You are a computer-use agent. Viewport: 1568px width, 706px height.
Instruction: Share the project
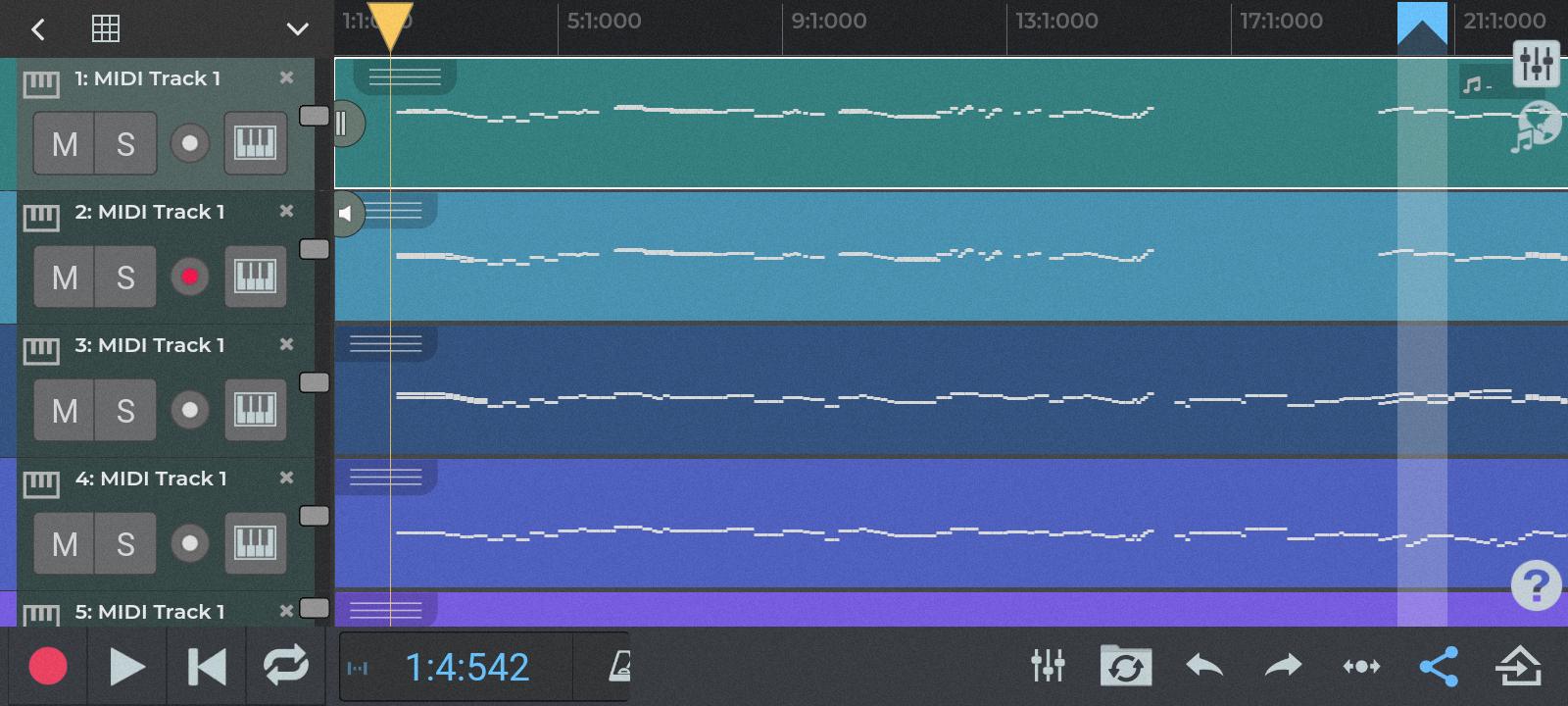[x=1439, y=667]
